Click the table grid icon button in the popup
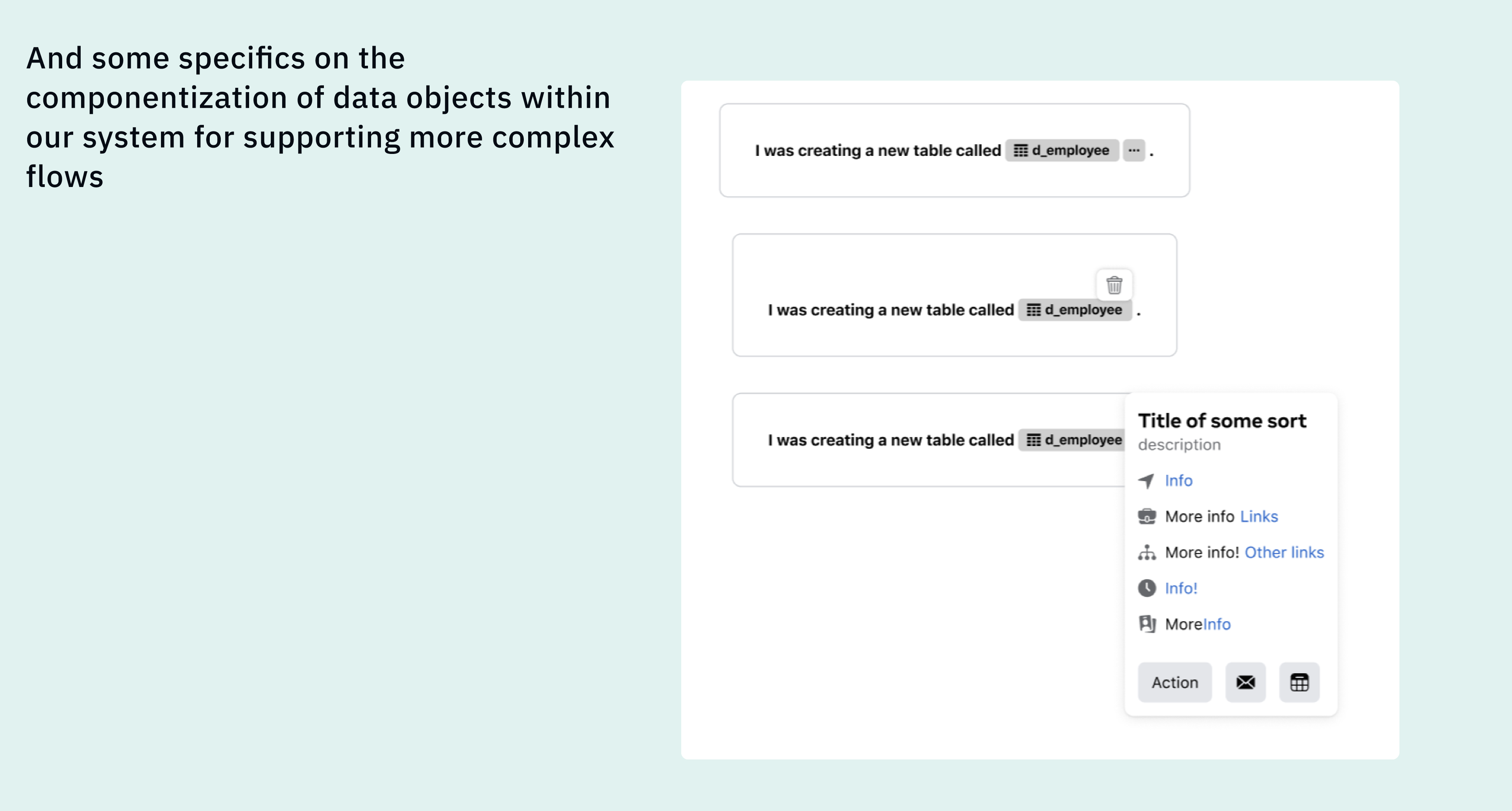Image resolution: width=1512 pixels, height=811 pixels. [1299, 682]
